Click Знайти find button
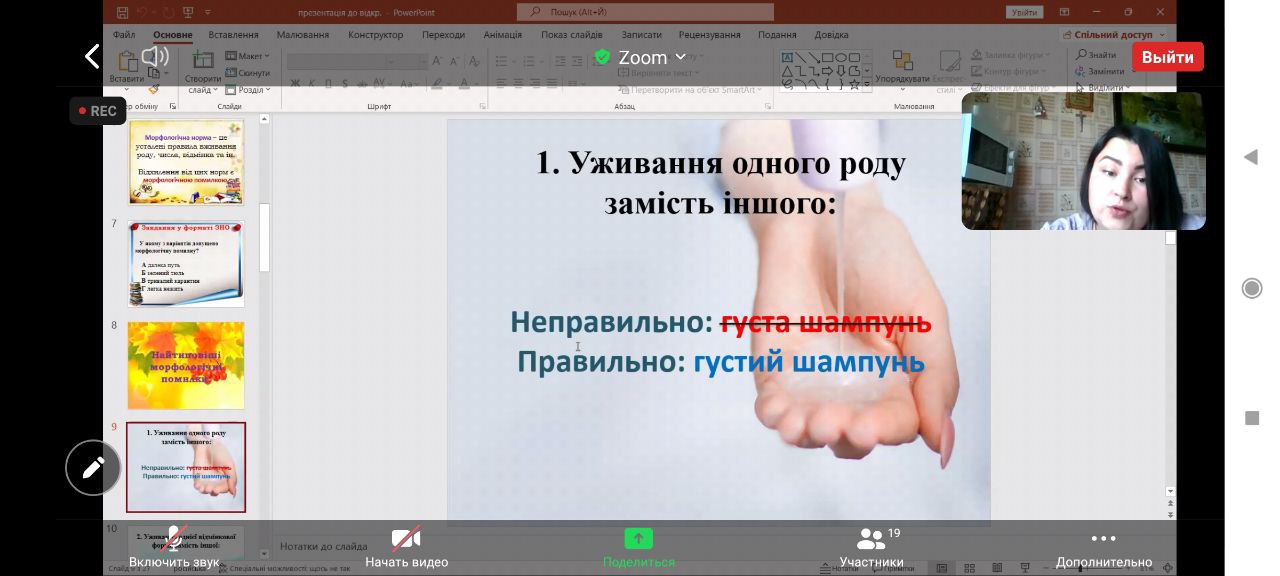 pyautogui.click(x=1096, y=55)
